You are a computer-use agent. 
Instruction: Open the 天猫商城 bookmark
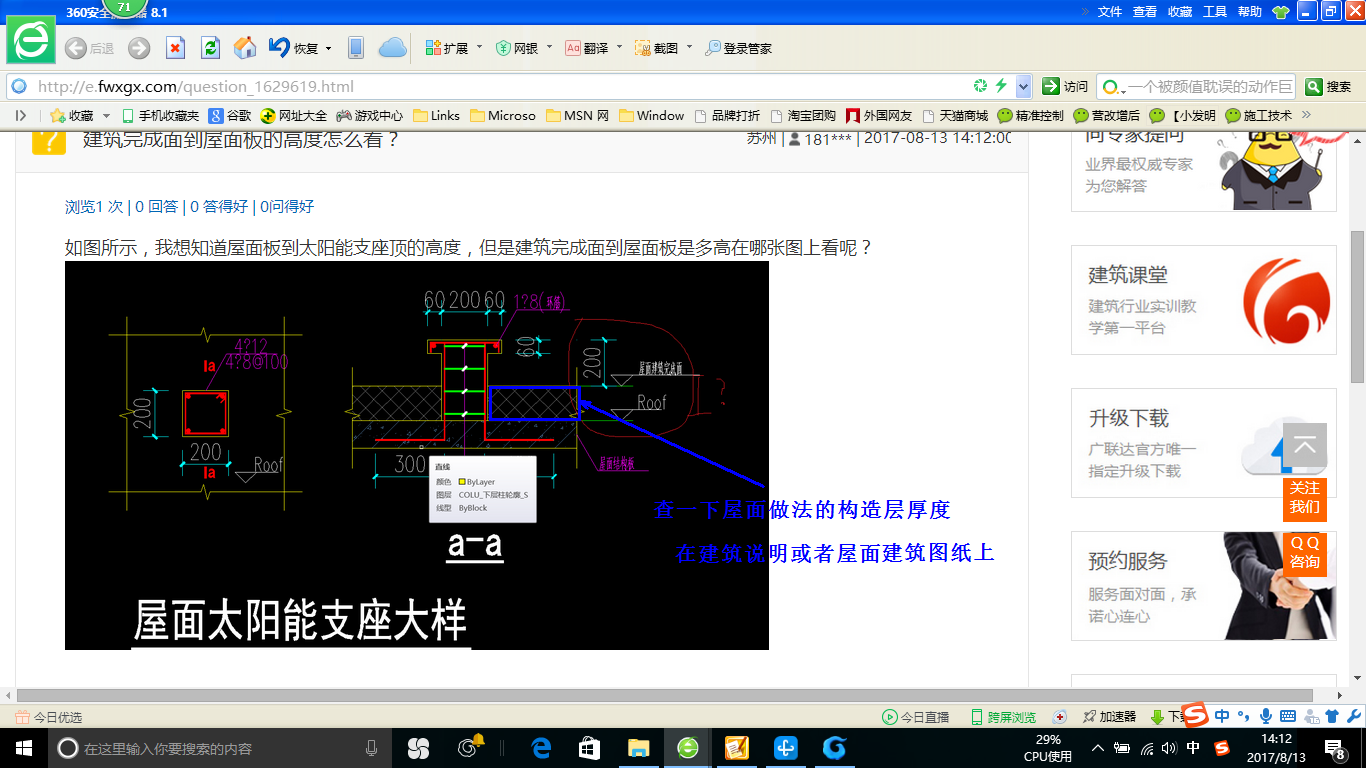click(x=955, y=116)
